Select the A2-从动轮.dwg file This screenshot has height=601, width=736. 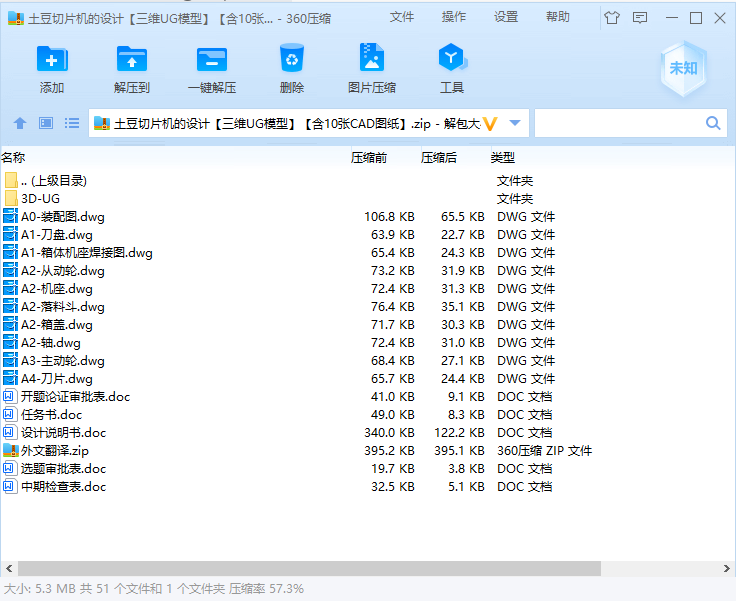coord(63,270)
